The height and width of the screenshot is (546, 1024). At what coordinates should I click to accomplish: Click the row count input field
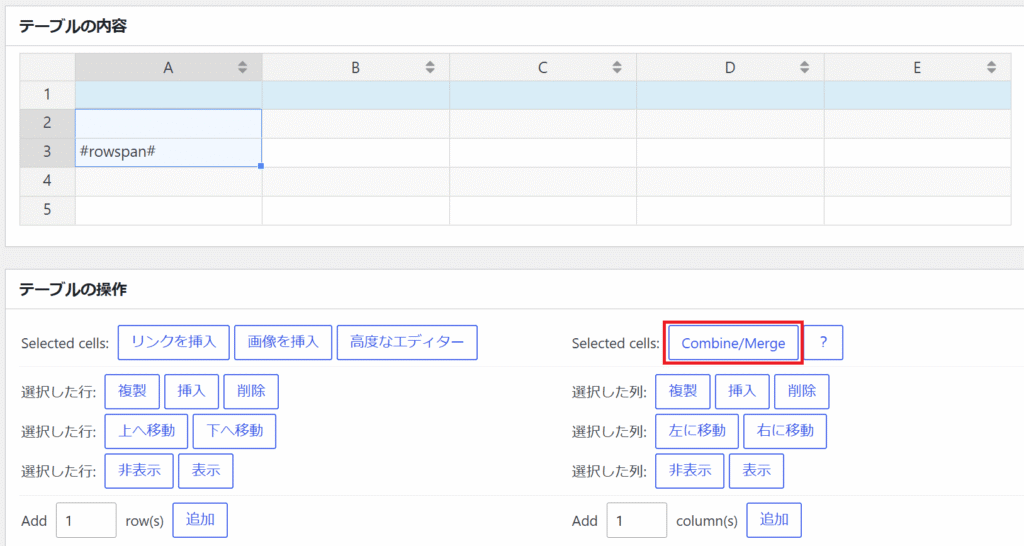click(x=86, y=520)
